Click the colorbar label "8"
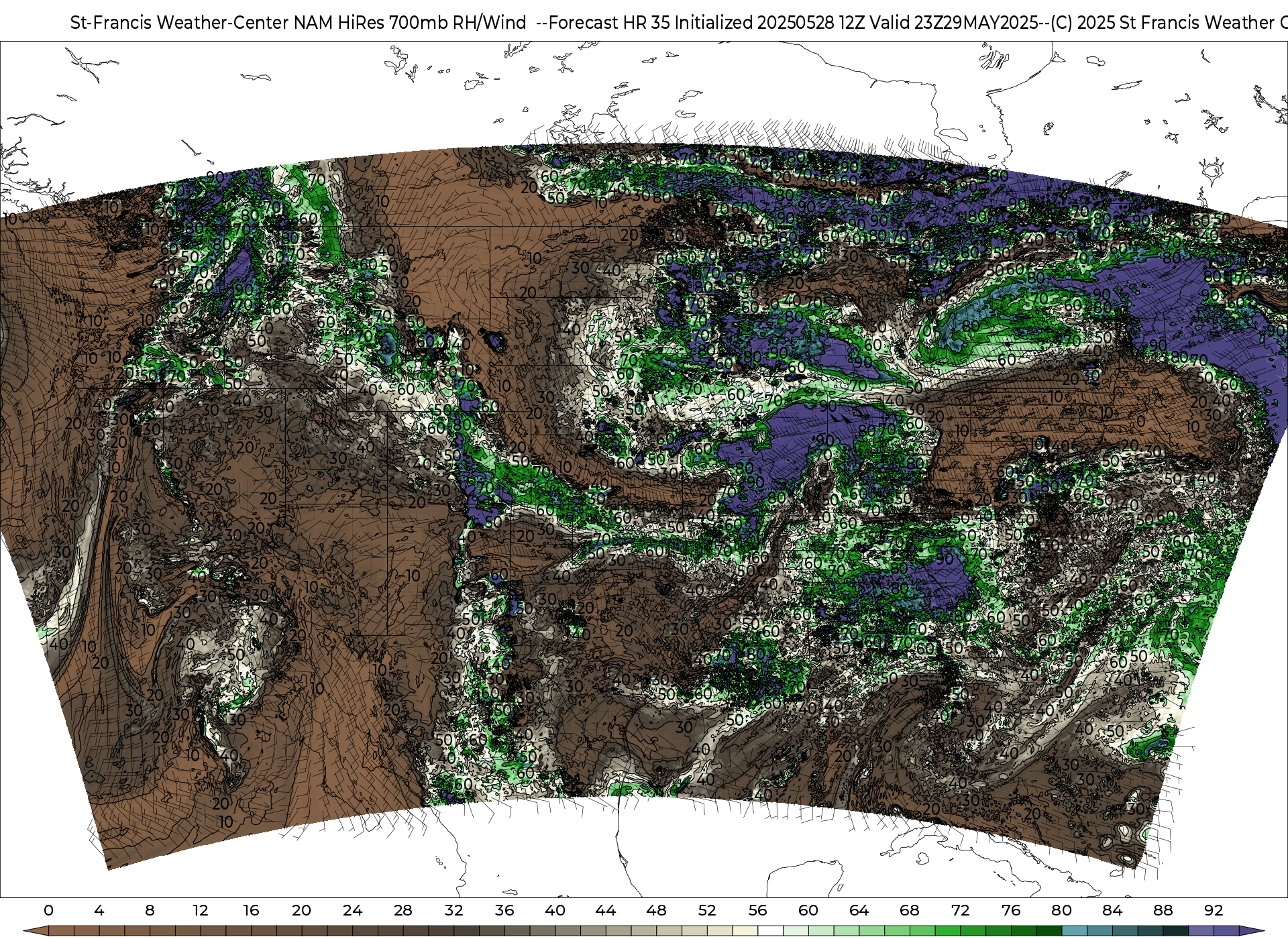The width and height of the screenshot is (1288, 939). 150,910
